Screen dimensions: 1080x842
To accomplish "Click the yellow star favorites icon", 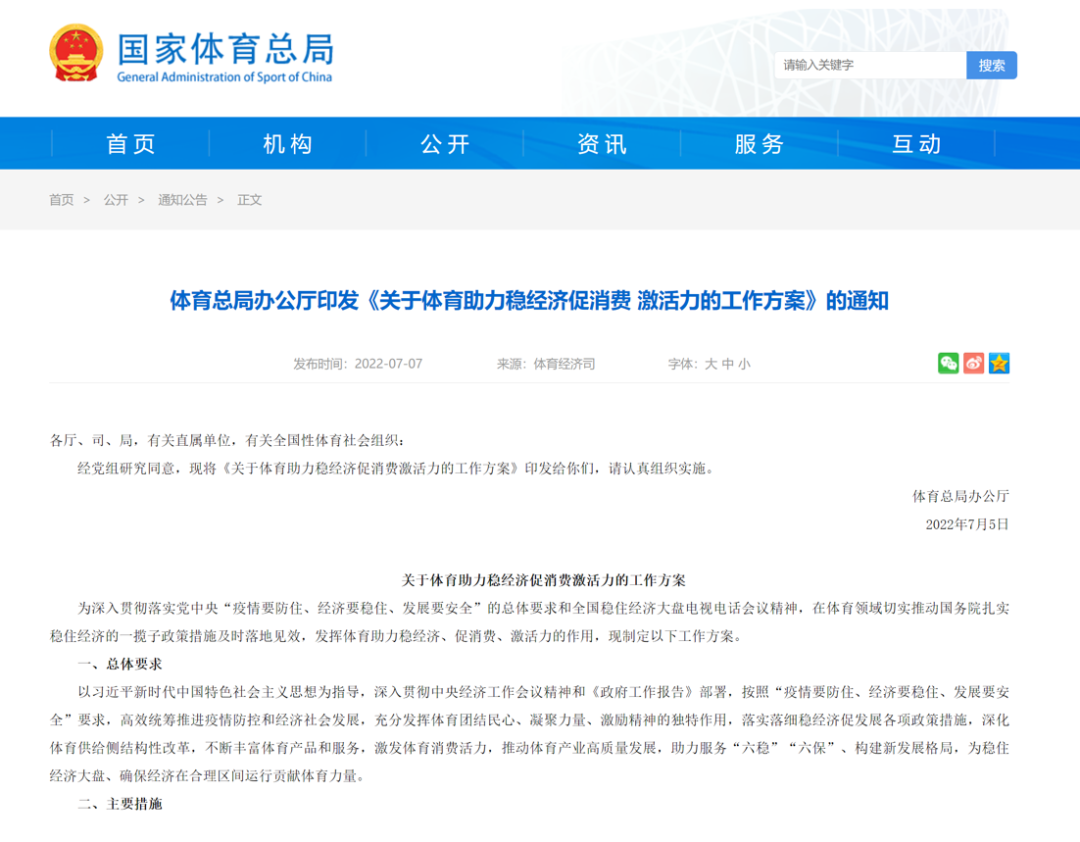I will pyautogui.click(x=999, y=363).
